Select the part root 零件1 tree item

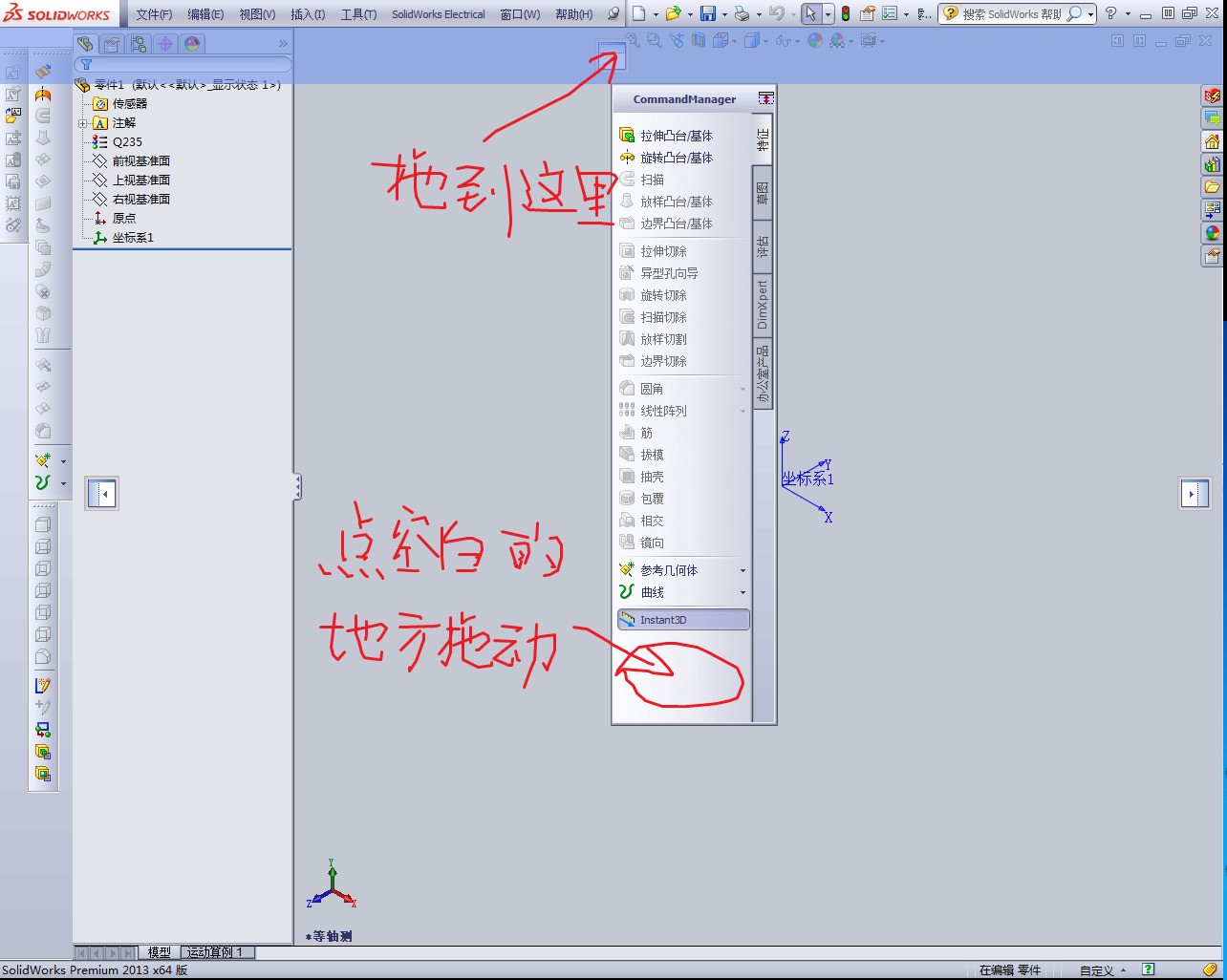click(x=178, y=85)
